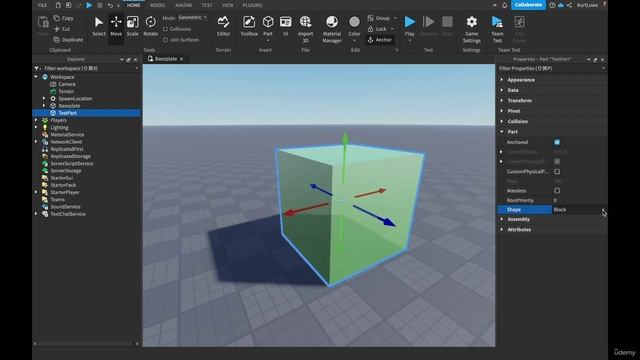Switch to the PLUGINS ribbon tab

(252, 5)
